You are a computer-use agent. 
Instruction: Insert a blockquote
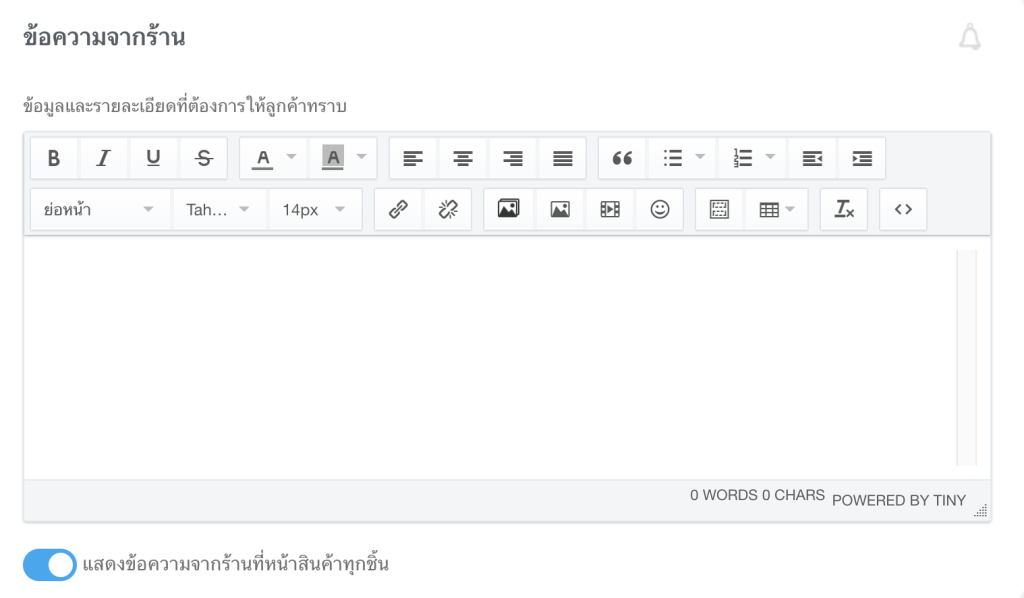coord(622,158)
